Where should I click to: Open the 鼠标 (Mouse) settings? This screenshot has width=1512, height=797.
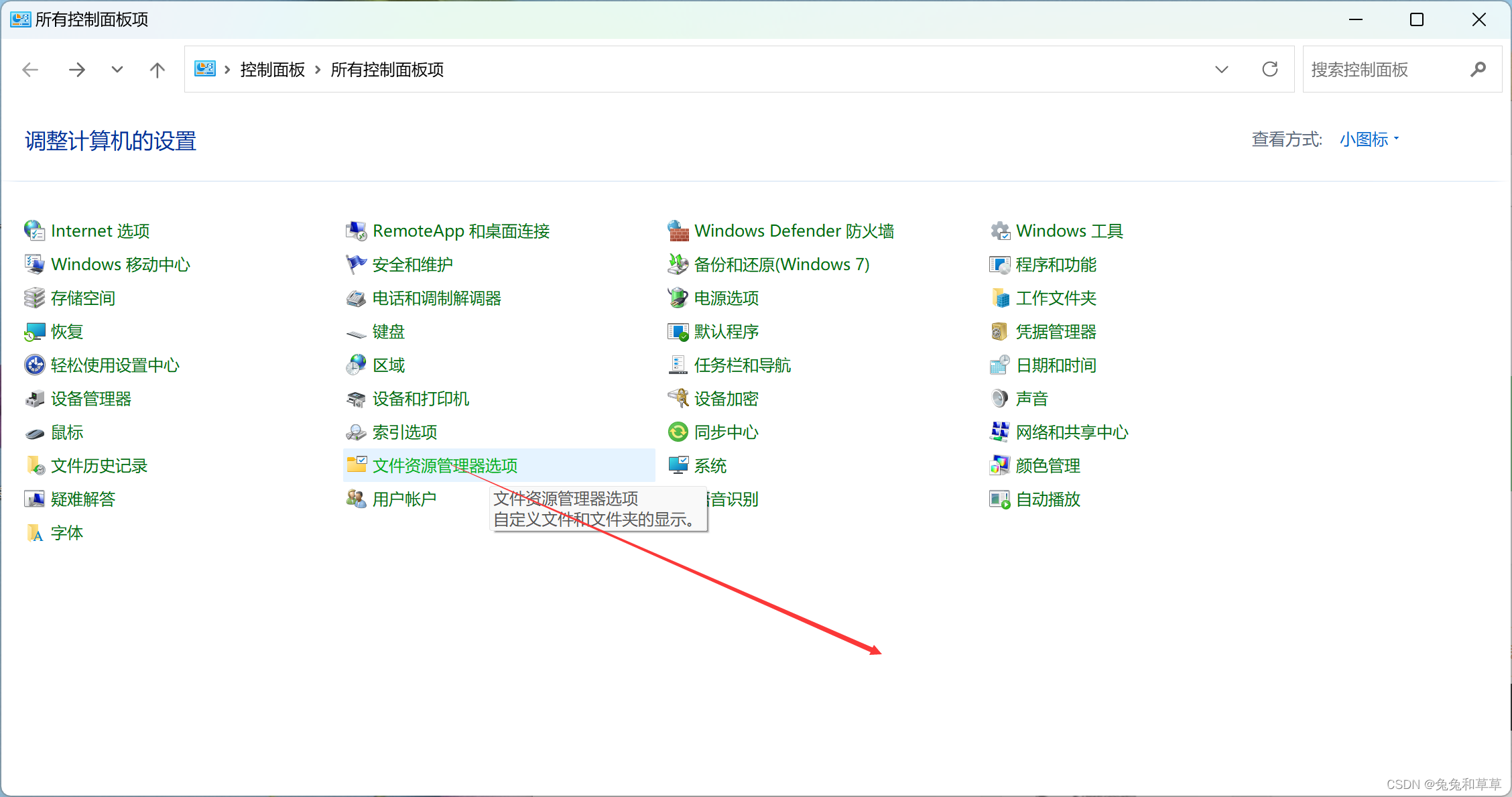pyautogui.click(x=66, y=432)
